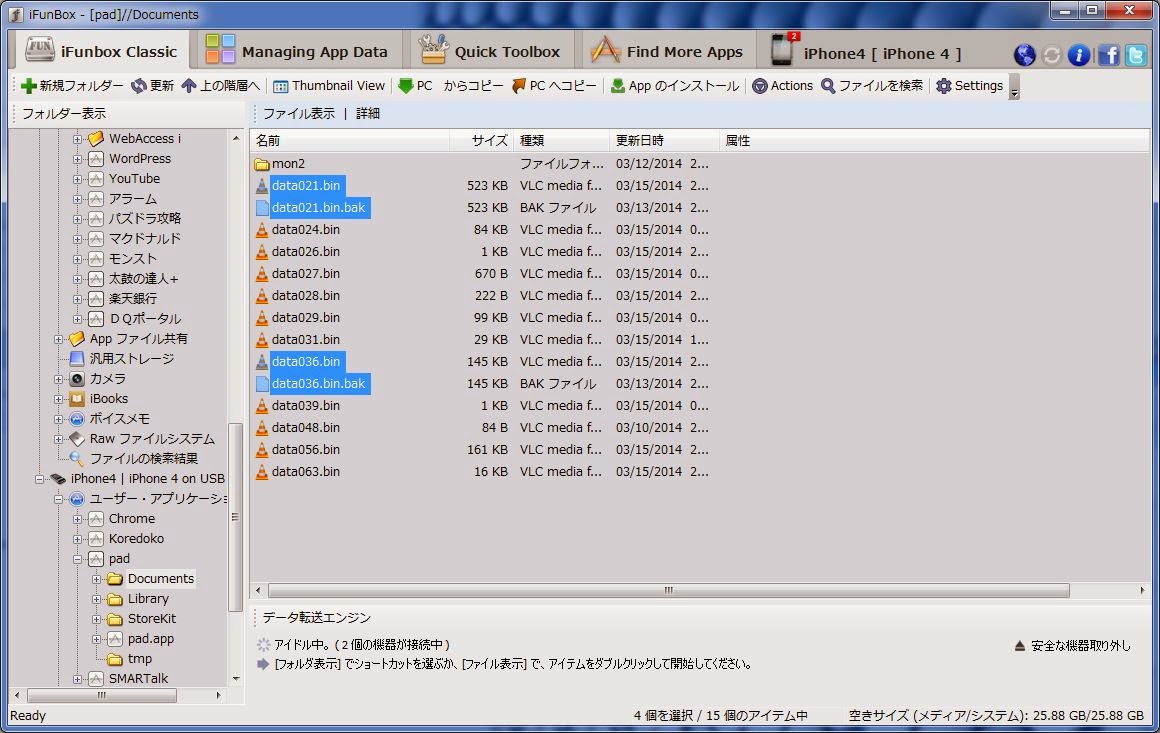Select ボイスメモ in folder tree
The height and width of the screenshot is (733, 1160).
[x=119, y=419]
